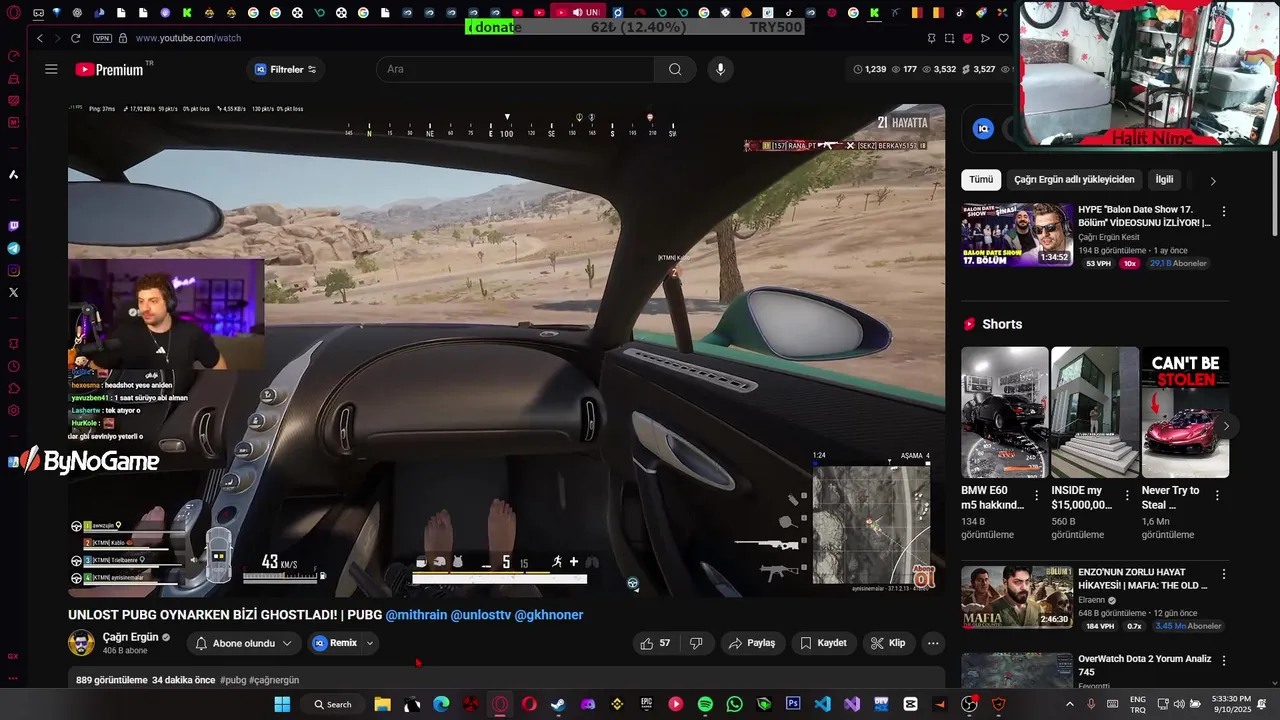Toggle VPN badge in address bar

tap(102, 38)
